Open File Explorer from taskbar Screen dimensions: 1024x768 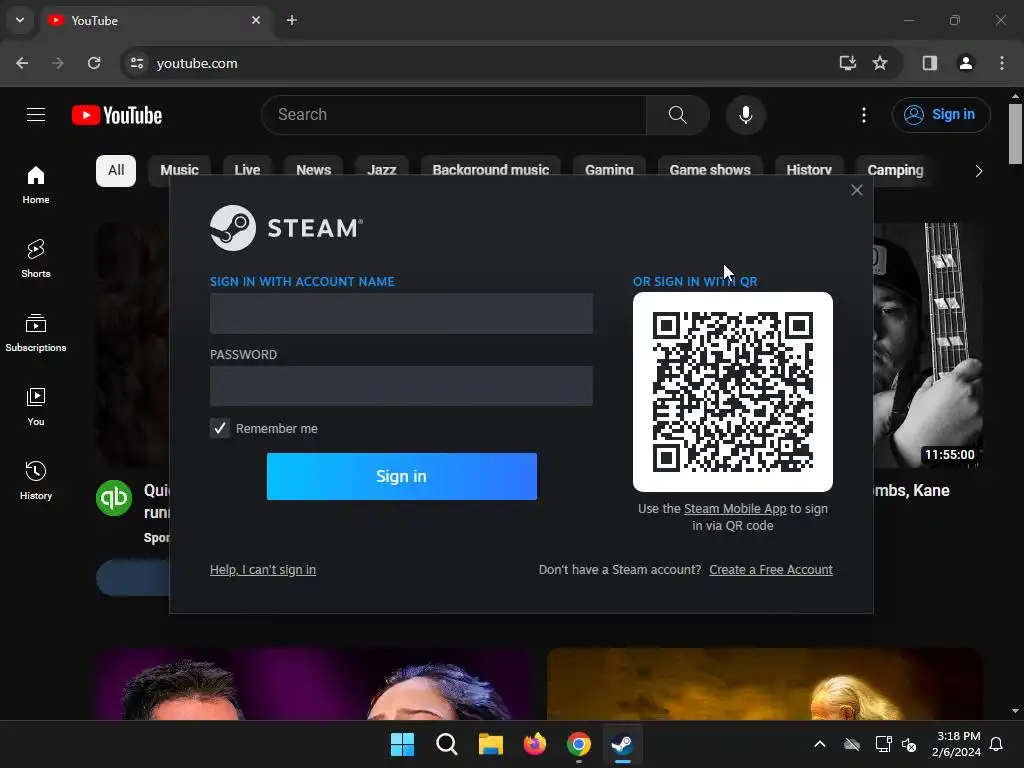tap(490, 744)
